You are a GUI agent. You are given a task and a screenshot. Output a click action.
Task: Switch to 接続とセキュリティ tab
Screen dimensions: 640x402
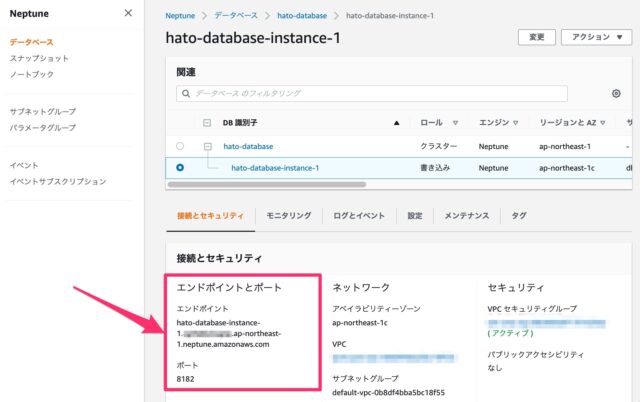tap(210, 215)
